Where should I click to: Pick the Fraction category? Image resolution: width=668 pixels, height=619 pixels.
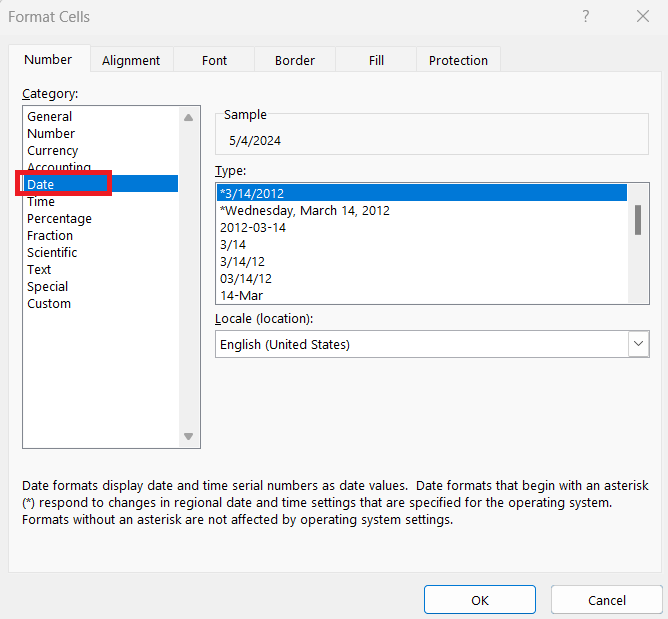click(x=101, y=236)
